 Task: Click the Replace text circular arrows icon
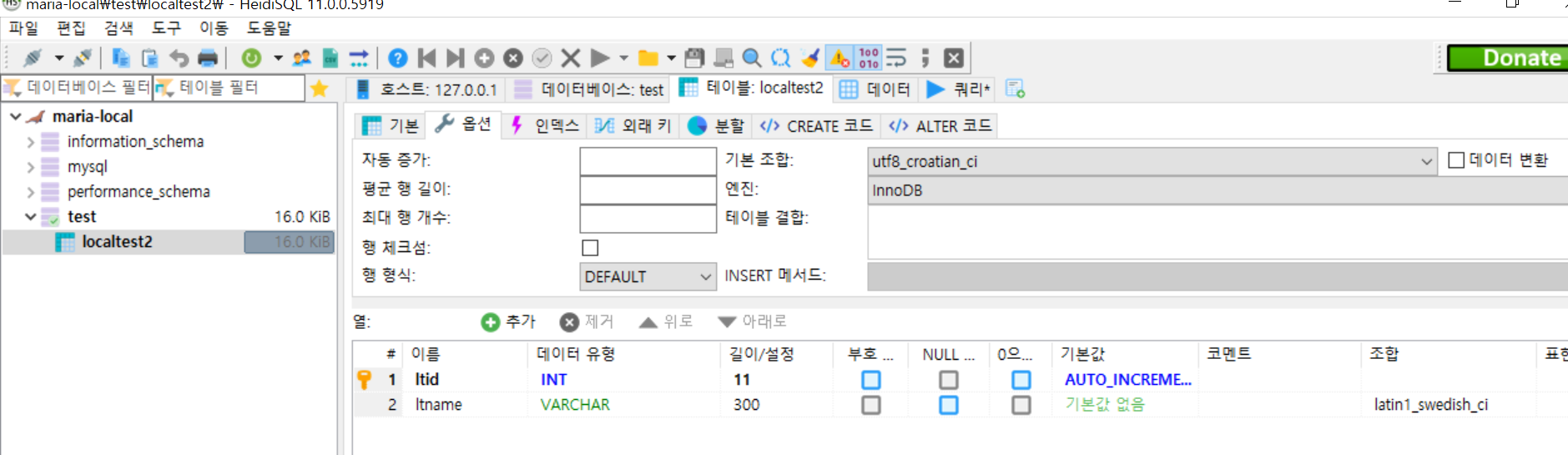click(780, 58)
